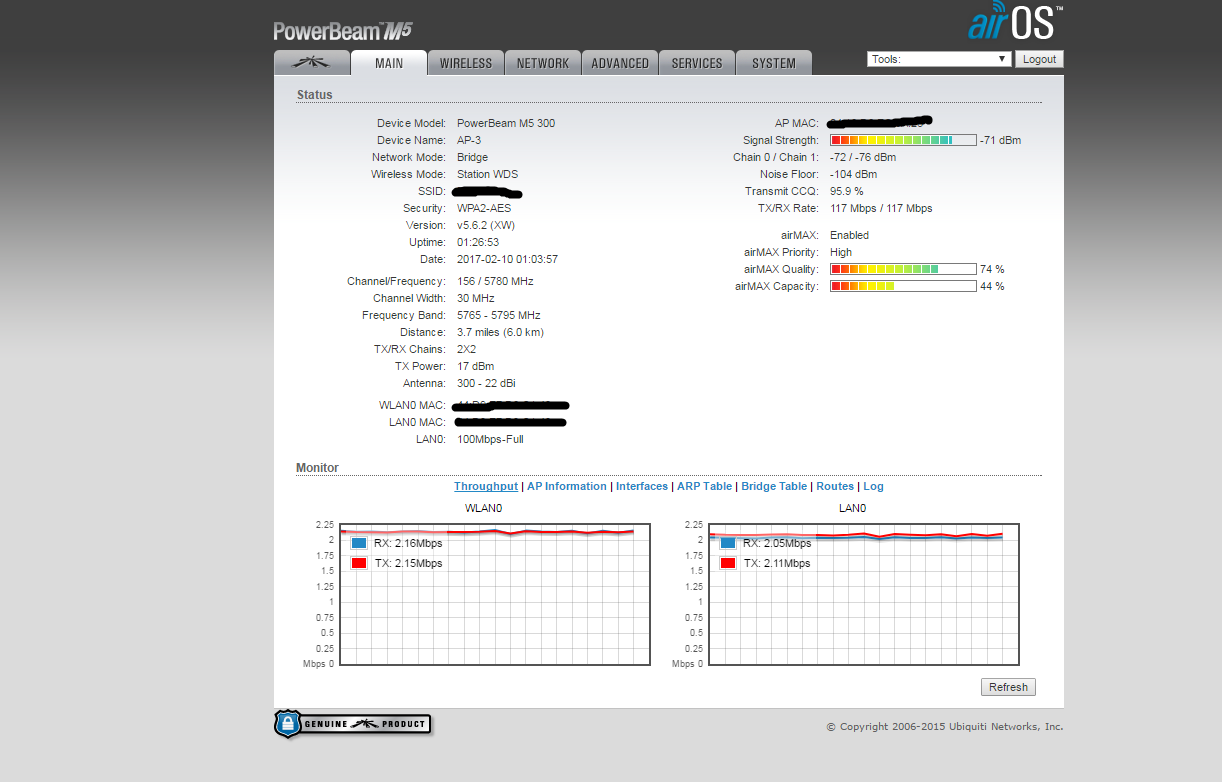The width and height of the screenshot is (1222, 782).
Task: Select Network Mode value Bridge
Action: 473,157
